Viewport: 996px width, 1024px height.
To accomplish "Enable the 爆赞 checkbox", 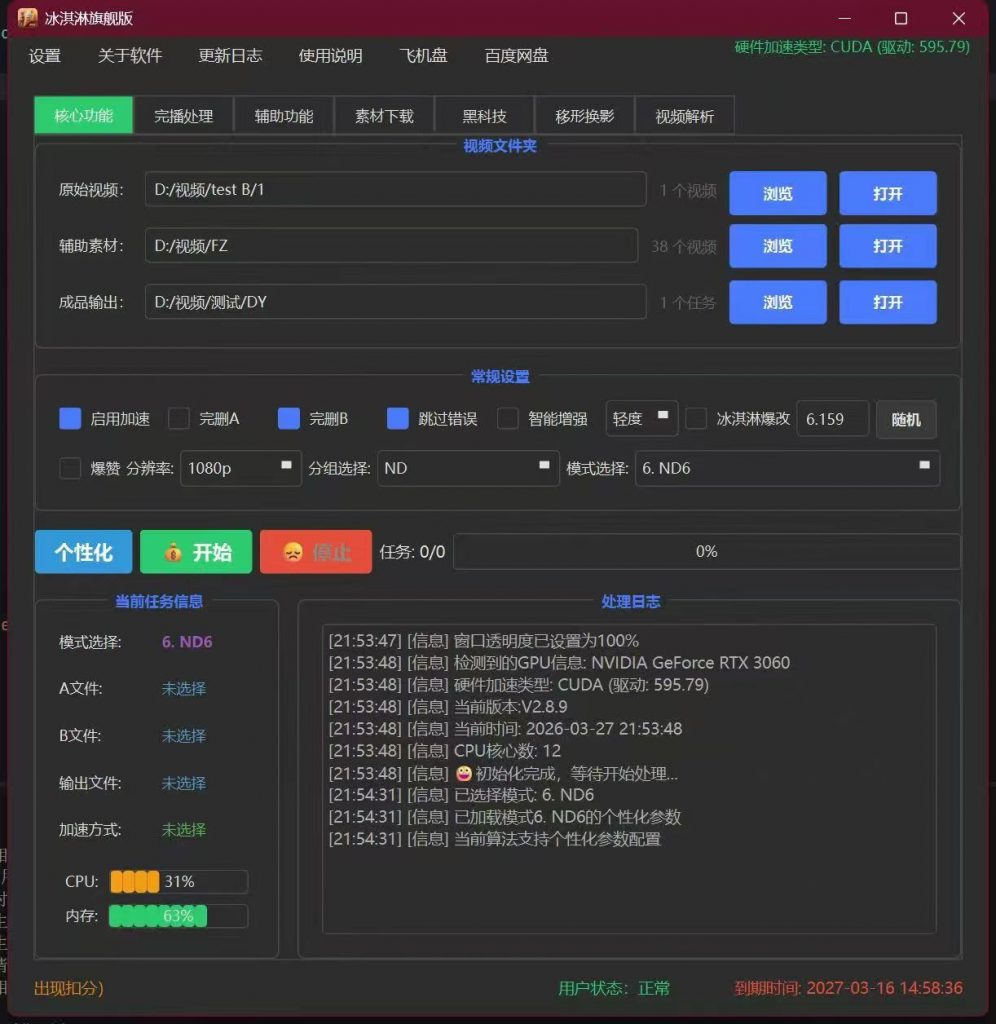I will [x=70, y=468].
